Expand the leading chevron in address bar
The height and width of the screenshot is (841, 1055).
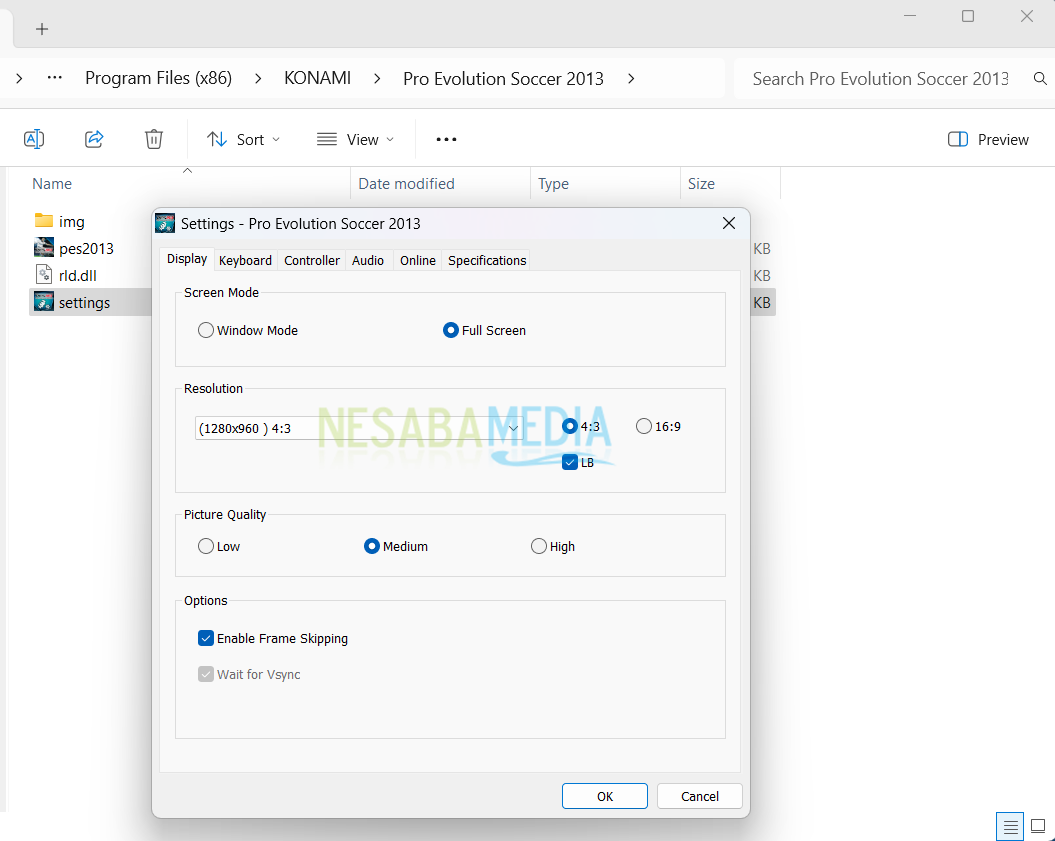(19, 79)
